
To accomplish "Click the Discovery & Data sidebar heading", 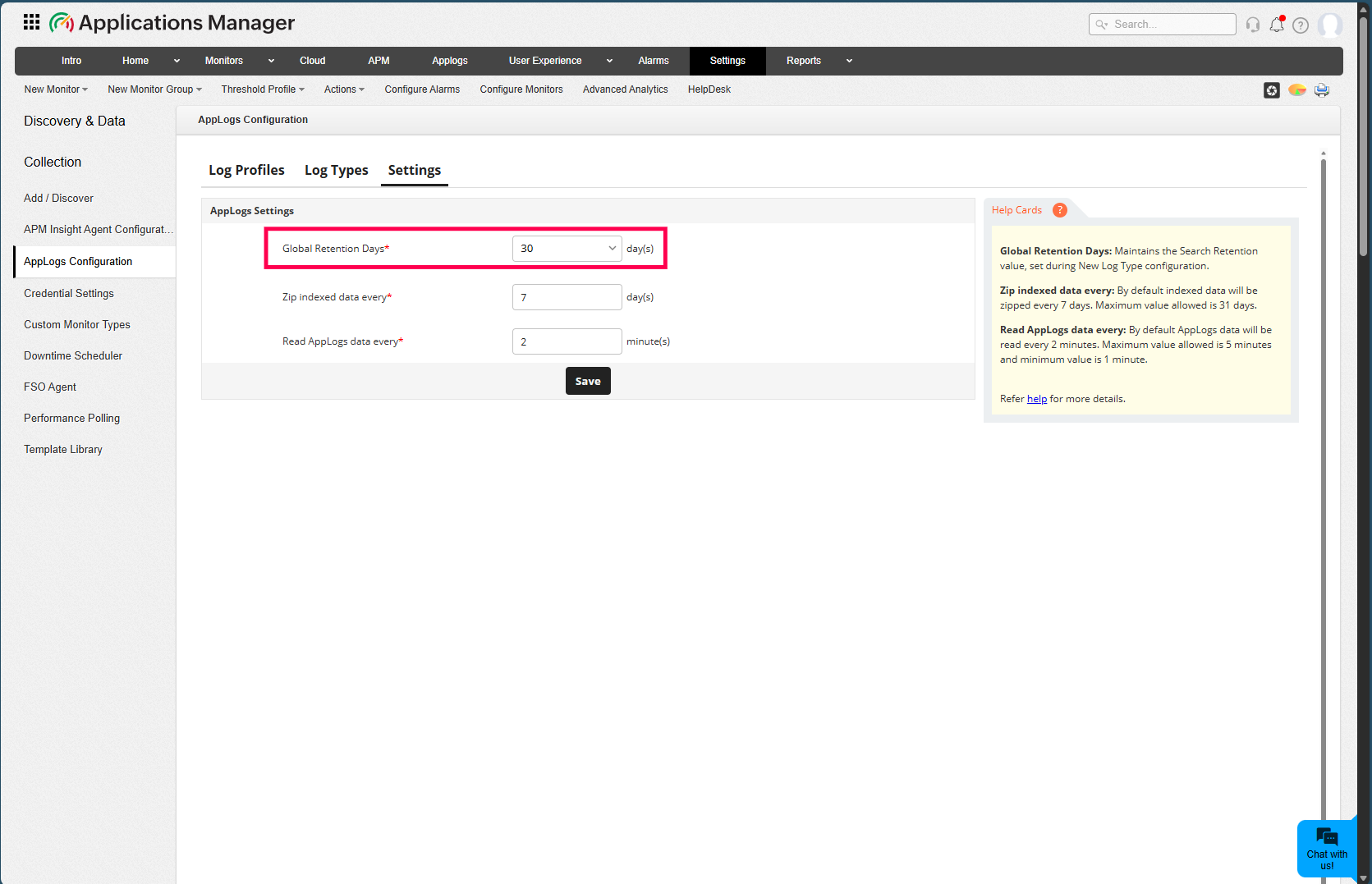I will point(75,121).
